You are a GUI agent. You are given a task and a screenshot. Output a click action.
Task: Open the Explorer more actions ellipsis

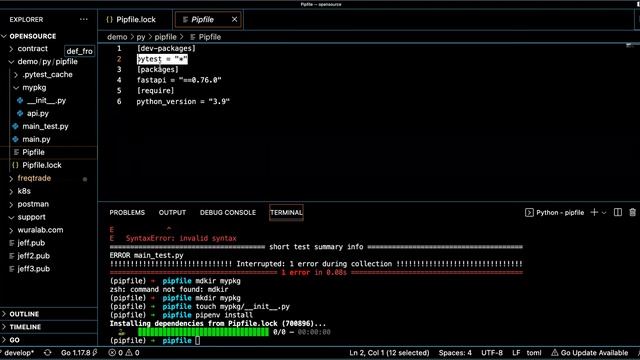click(x=84, y=19)
